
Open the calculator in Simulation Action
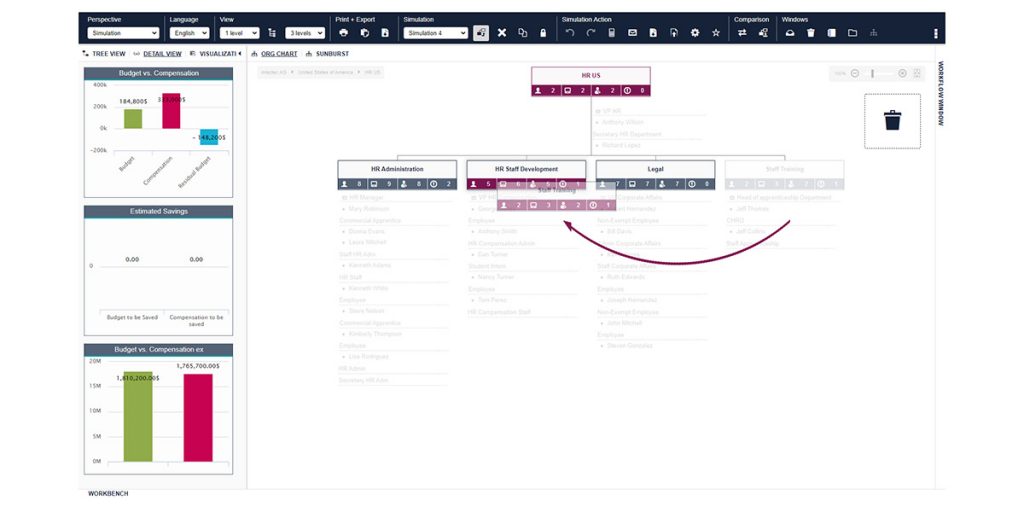(612, 33)
